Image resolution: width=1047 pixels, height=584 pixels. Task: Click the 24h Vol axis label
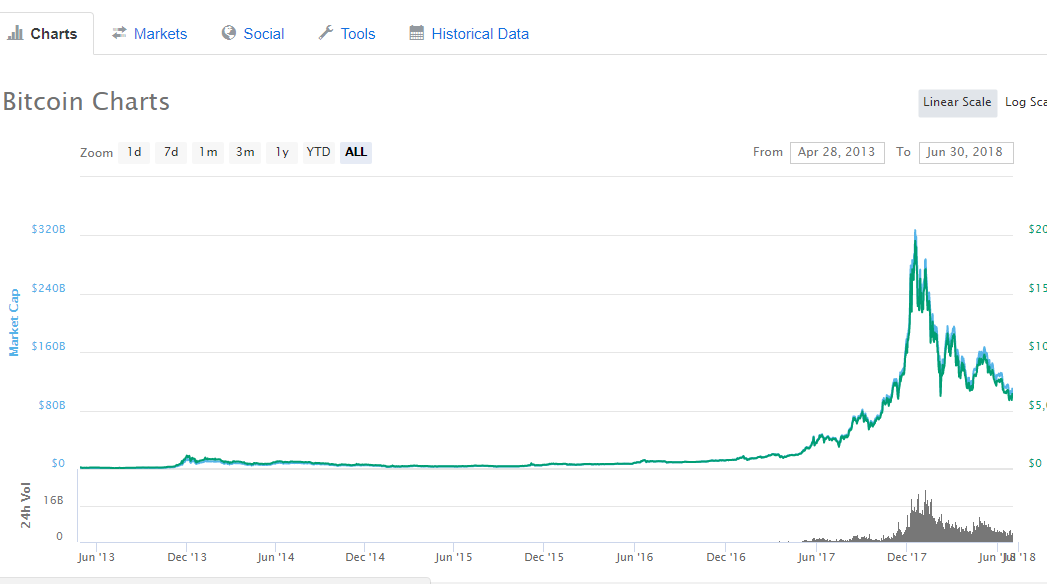tap(26, 505)
